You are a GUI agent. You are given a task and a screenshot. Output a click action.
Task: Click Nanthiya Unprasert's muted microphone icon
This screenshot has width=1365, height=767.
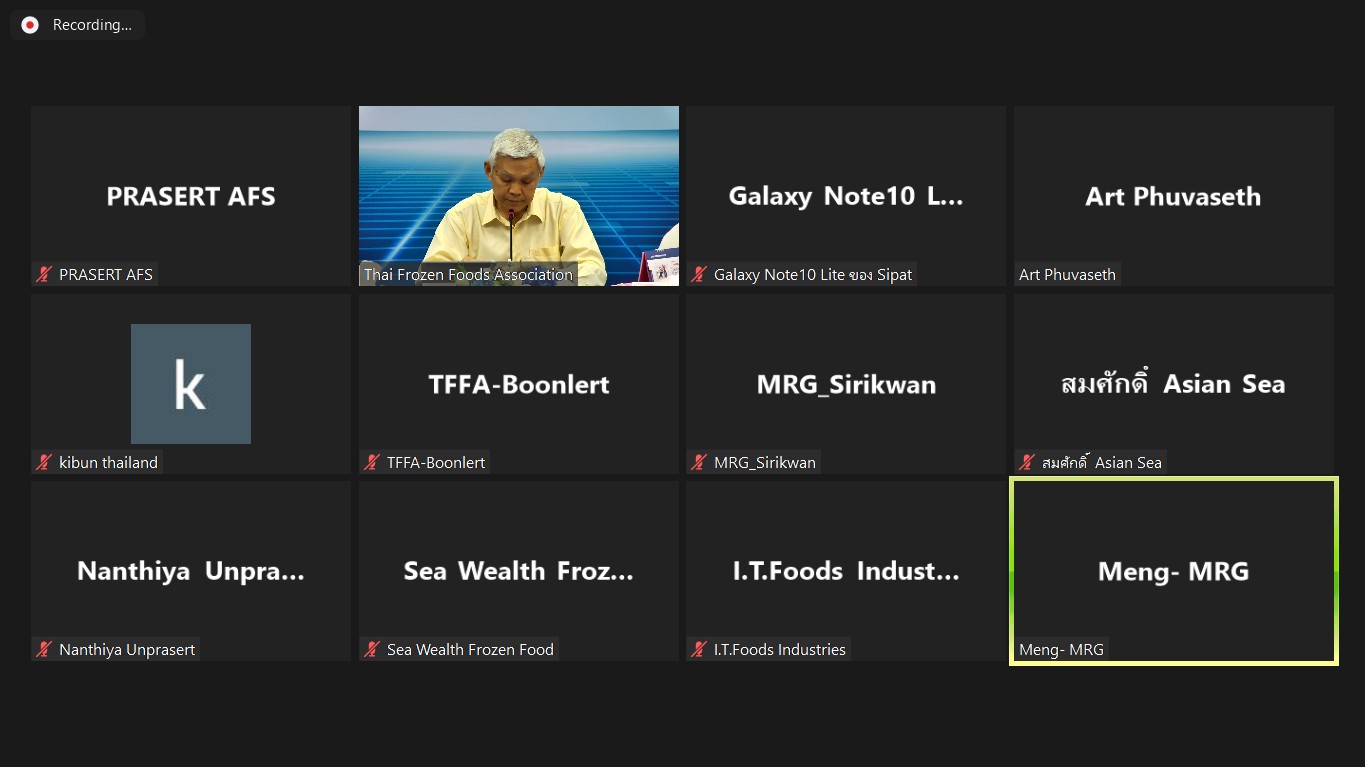[x=44, y=650]
